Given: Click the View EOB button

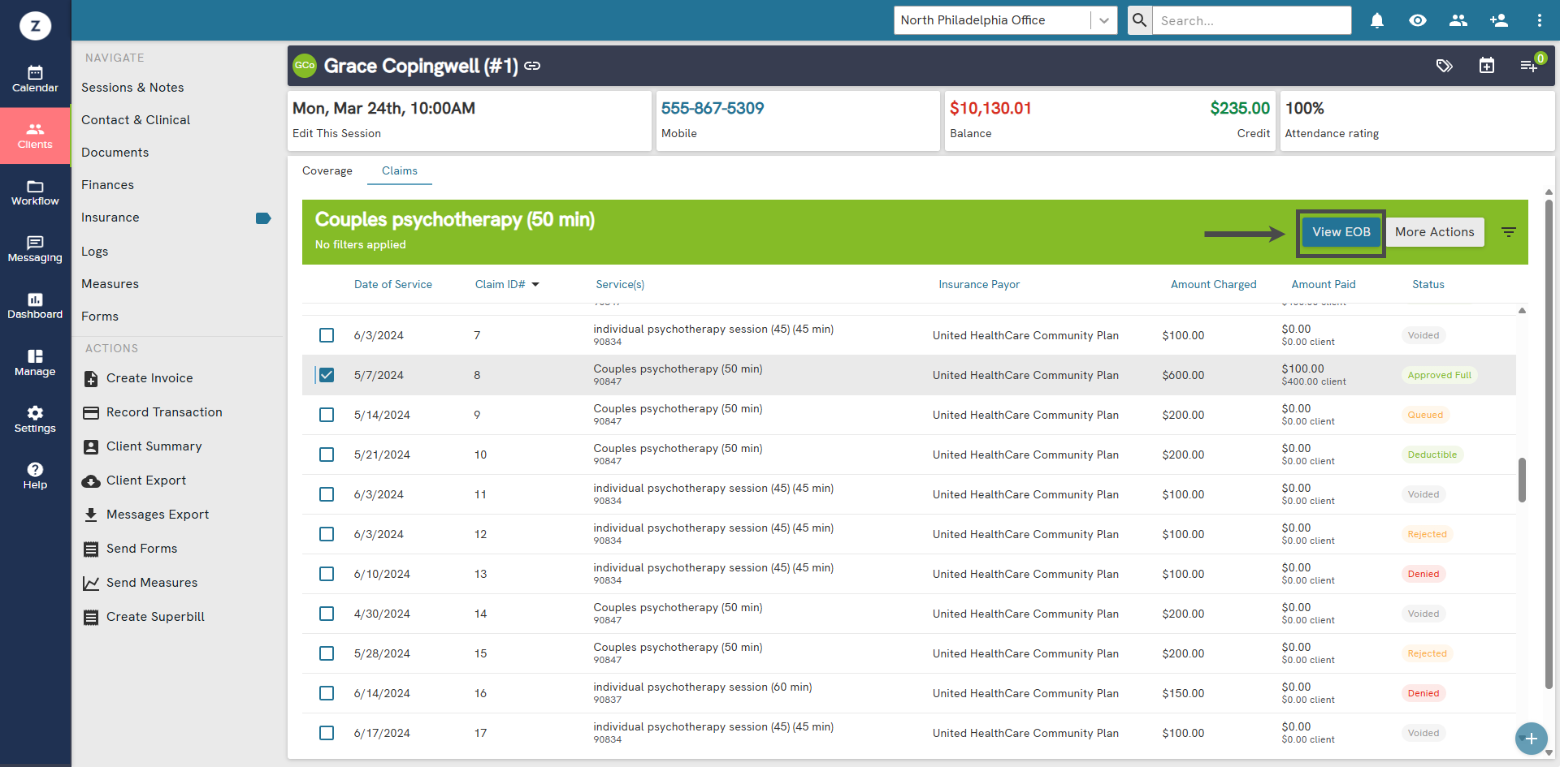Looking at the screenshot, I should tap(1341, 232).
